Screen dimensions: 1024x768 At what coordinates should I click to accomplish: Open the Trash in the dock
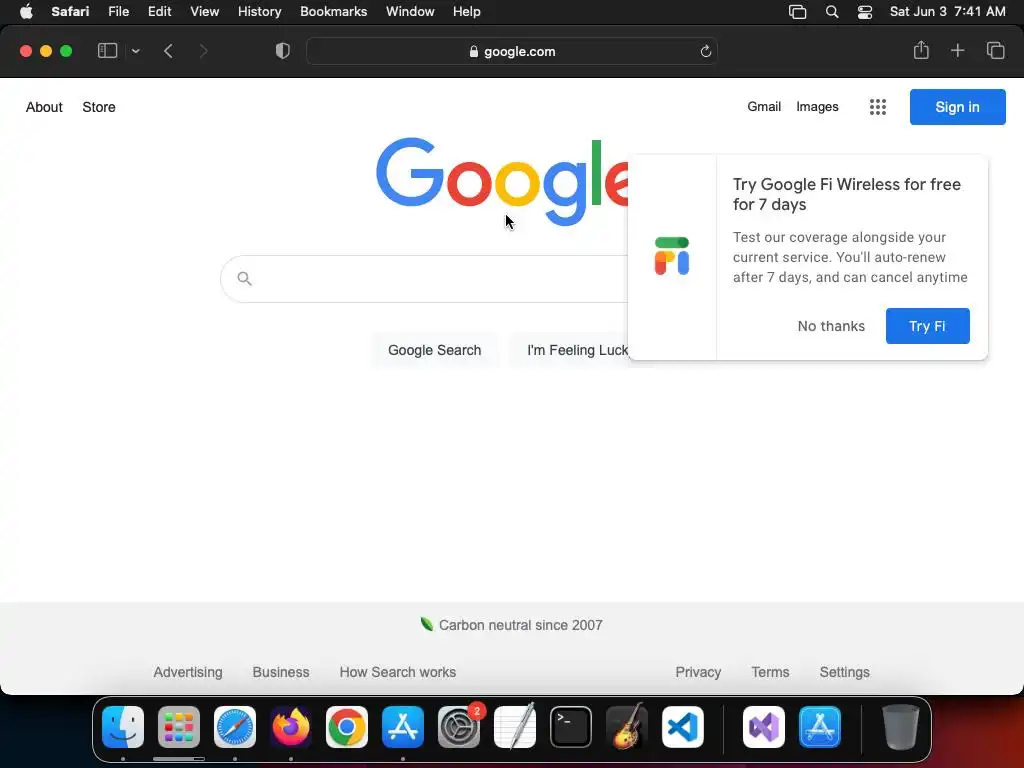(901, 727)
